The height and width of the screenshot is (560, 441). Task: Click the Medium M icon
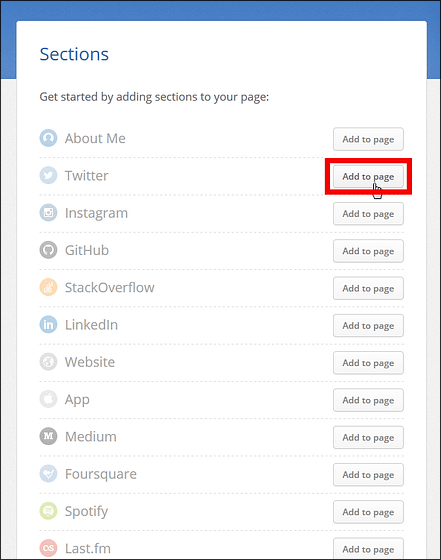(48, 436)
